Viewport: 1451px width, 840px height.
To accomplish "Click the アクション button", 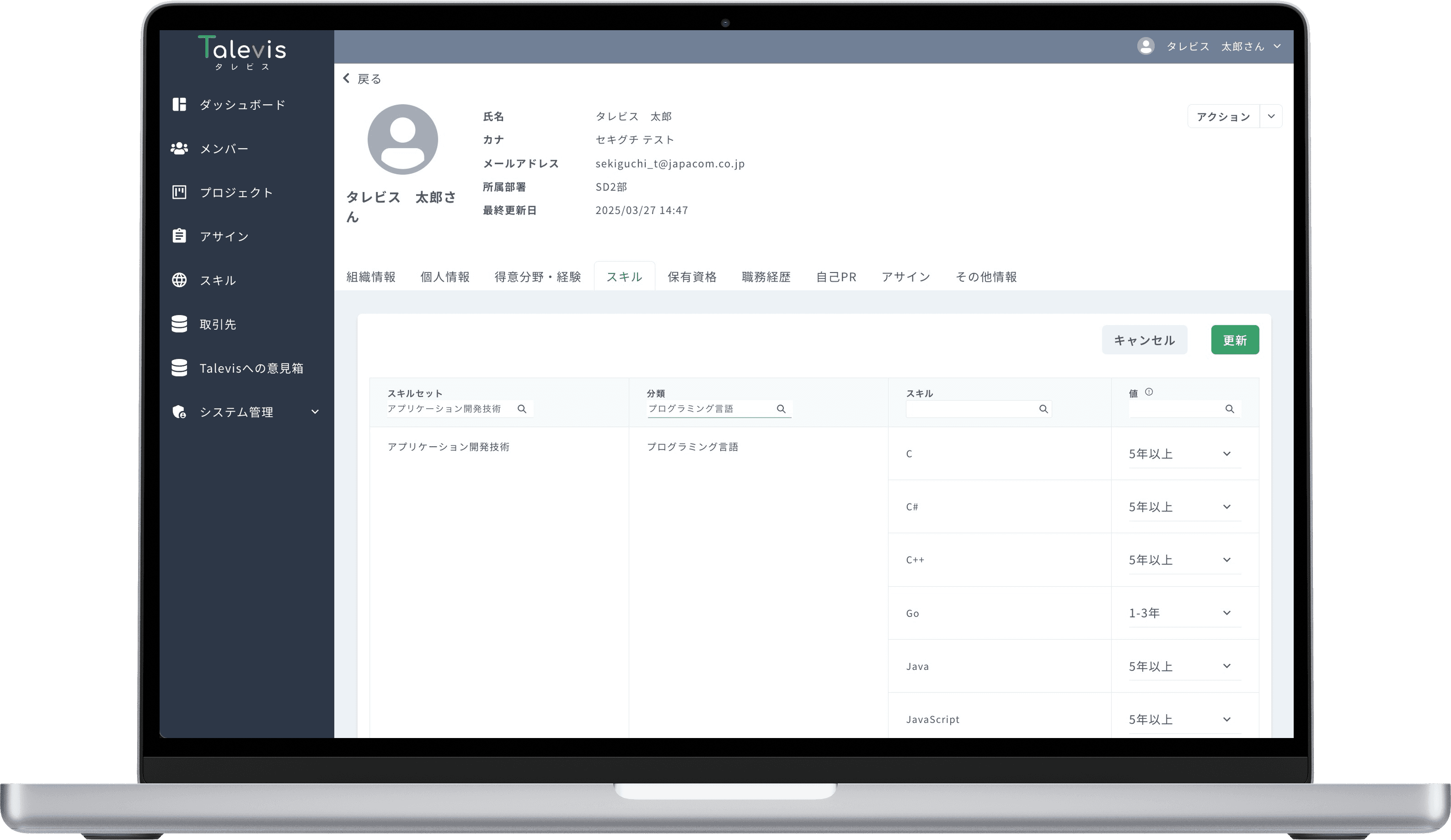I will (x=1223, y=116).
